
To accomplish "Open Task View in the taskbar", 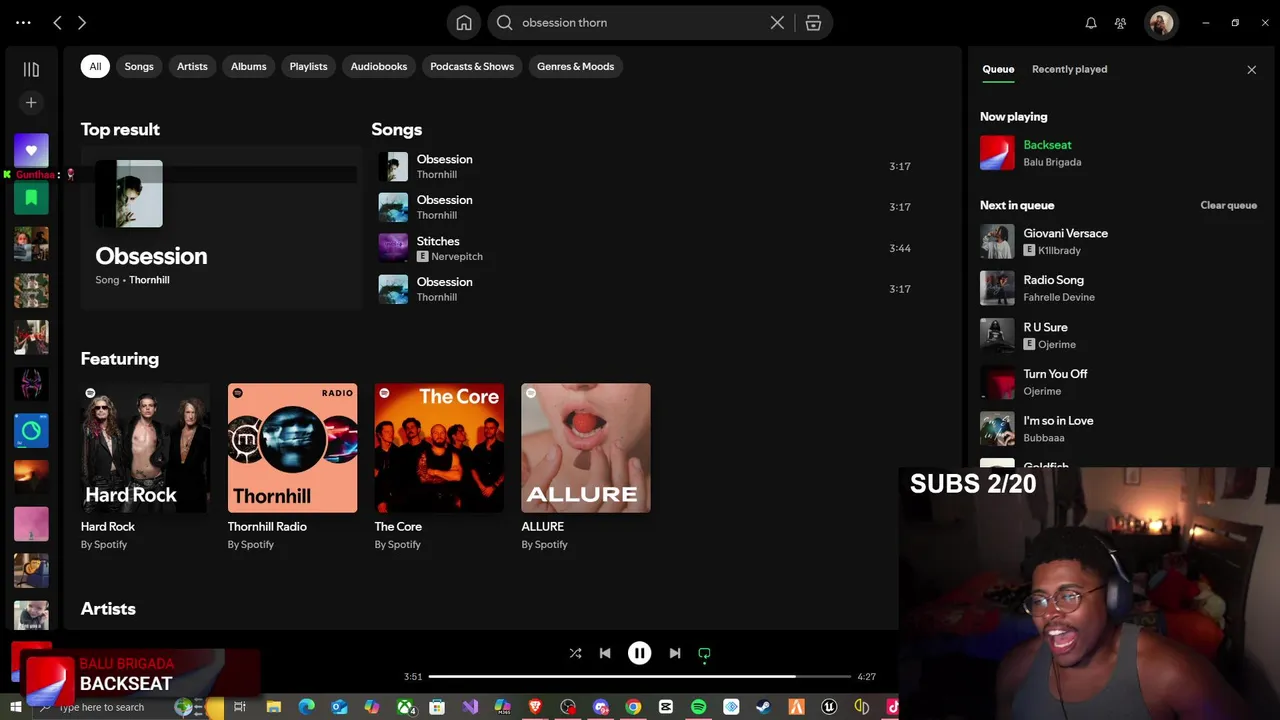I will pyautogui.click(x=240, y=707).
